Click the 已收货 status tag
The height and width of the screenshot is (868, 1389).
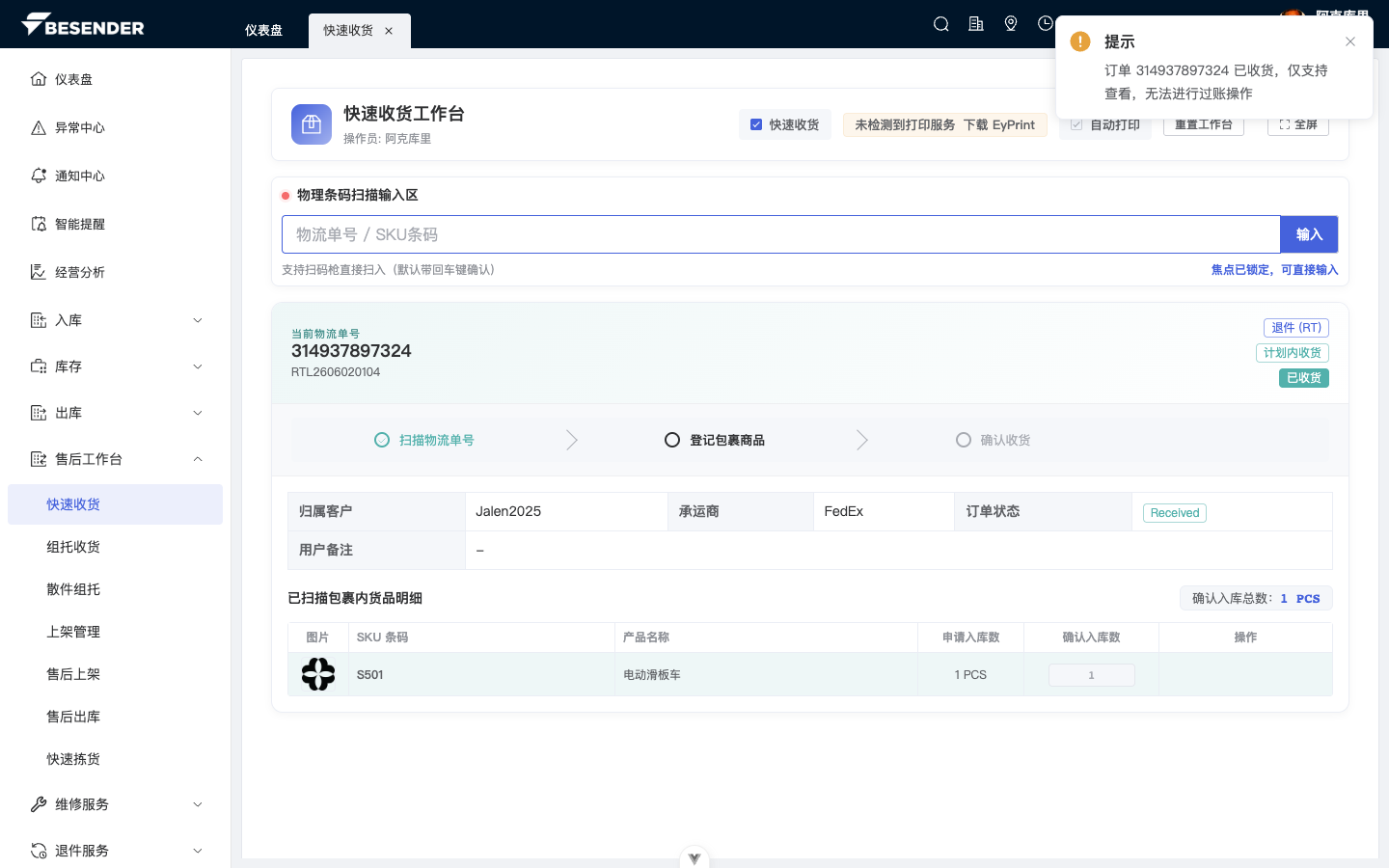click(x=1304, y=378)
